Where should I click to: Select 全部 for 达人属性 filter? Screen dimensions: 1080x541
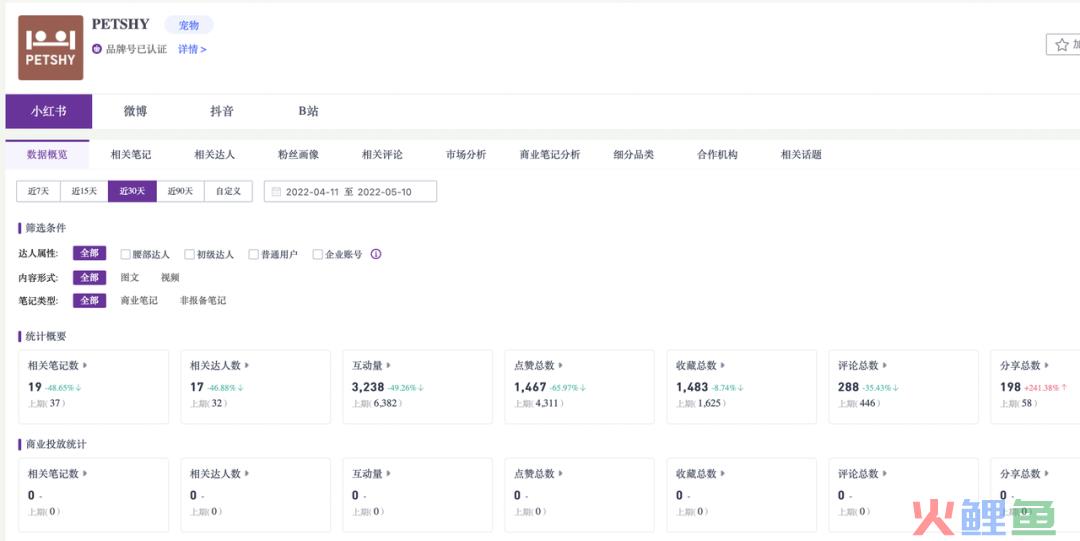pos(90,254)
